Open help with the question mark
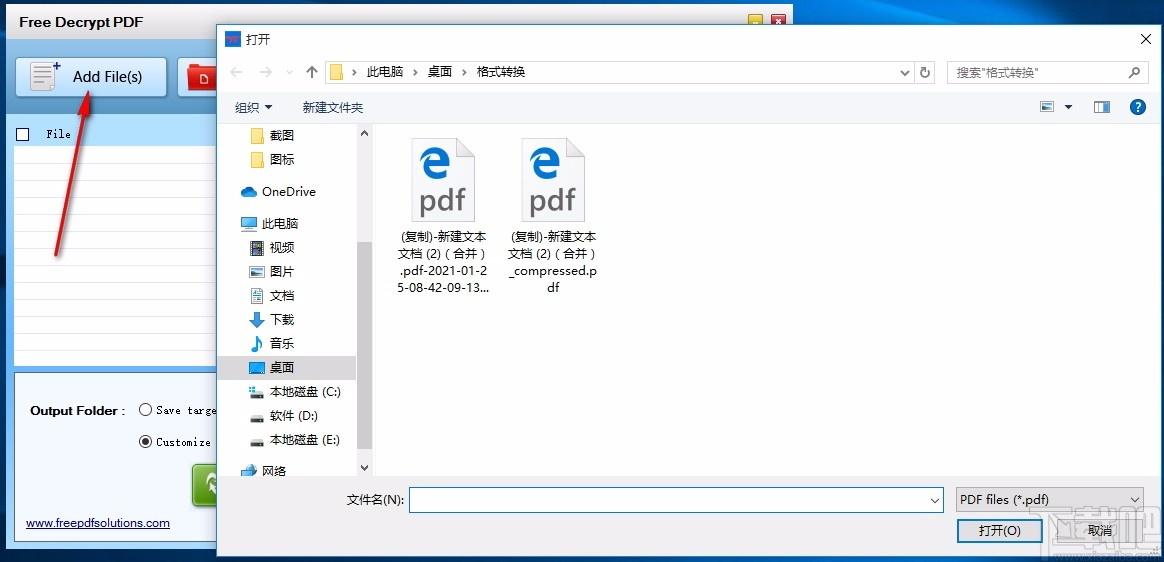1164x562 pixels. pyautogui.click(x=1137, y=107)
